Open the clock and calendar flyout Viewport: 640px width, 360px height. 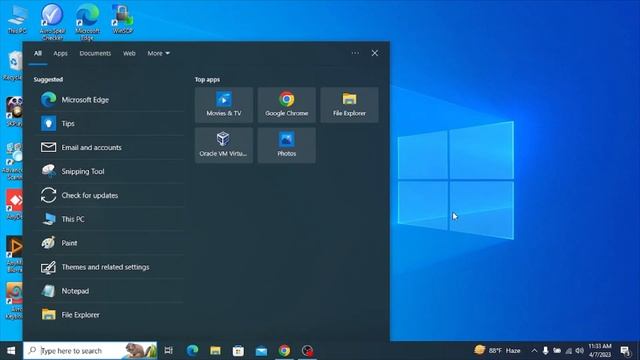point(600,351)
